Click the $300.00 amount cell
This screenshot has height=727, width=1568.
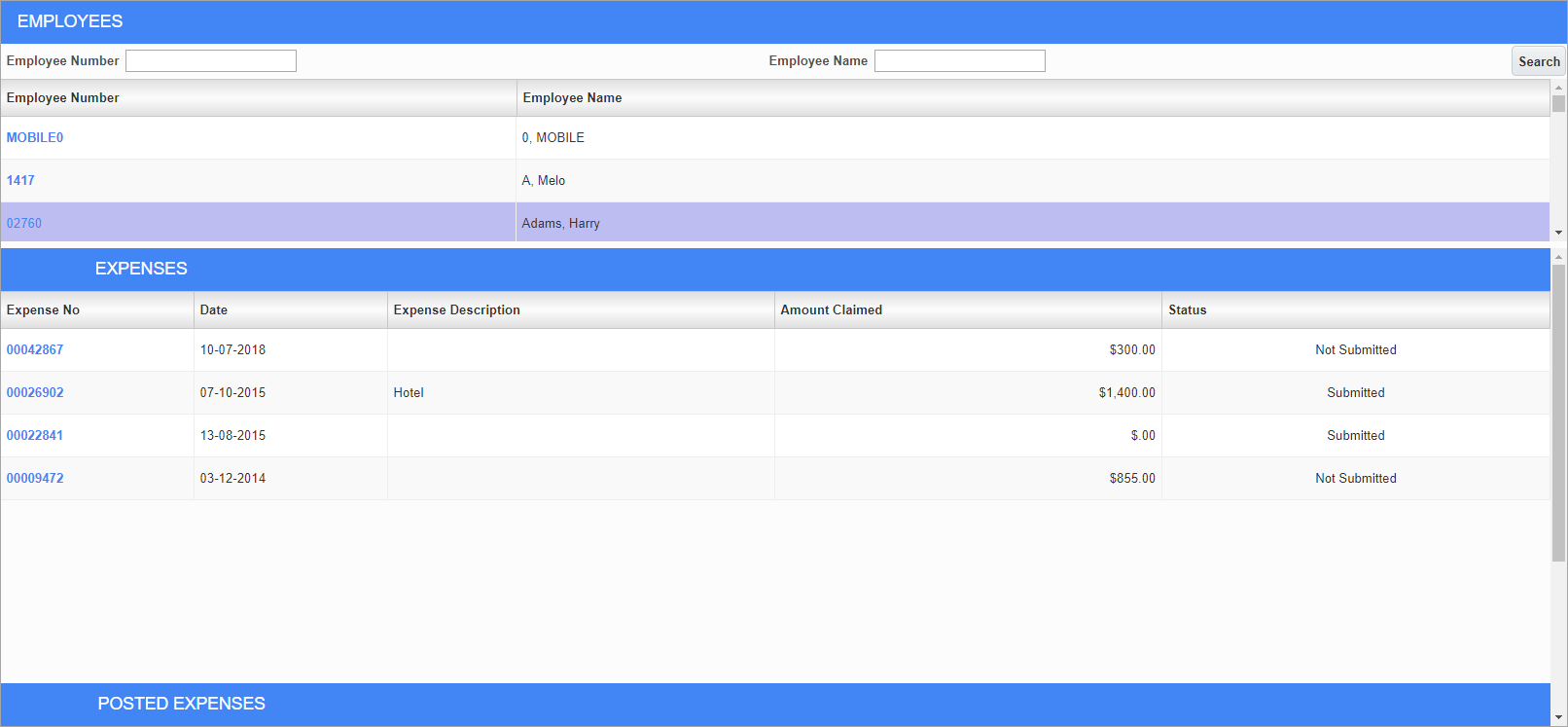[x=969, y=350]
